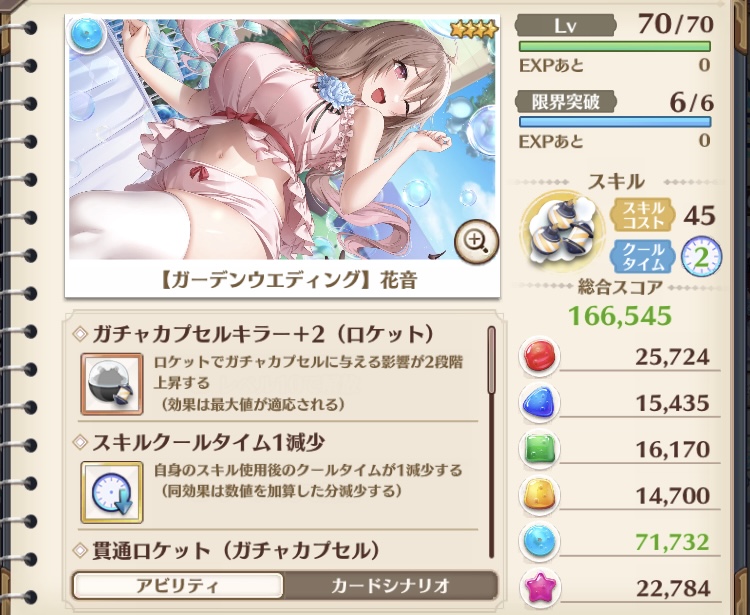Click the green level EXP bar

click(615, 46)
